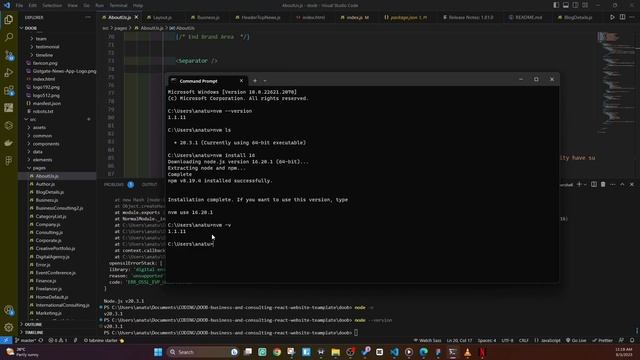Open the Terminal menu in menu bar
Viewport: 640px width, 360px height.
coord(118,5)
